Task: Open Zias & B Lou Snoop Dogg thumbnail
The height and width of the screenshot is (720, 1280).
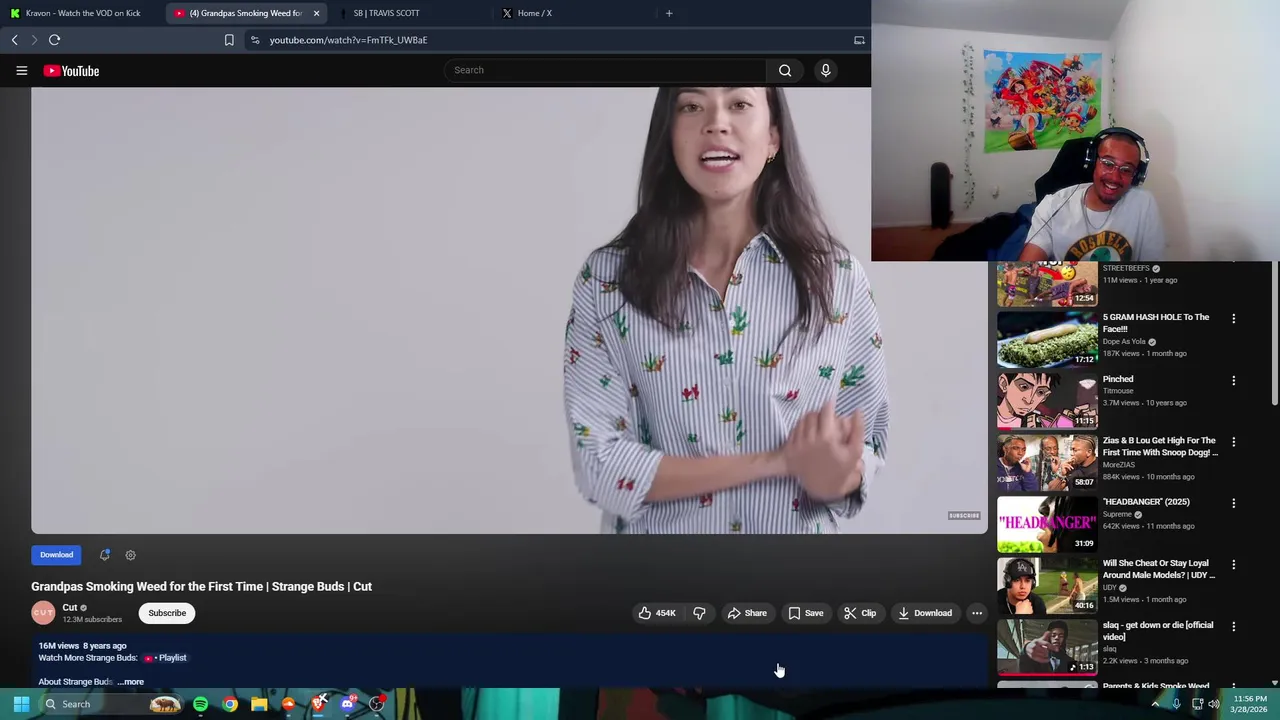Action: [1047, 461]
